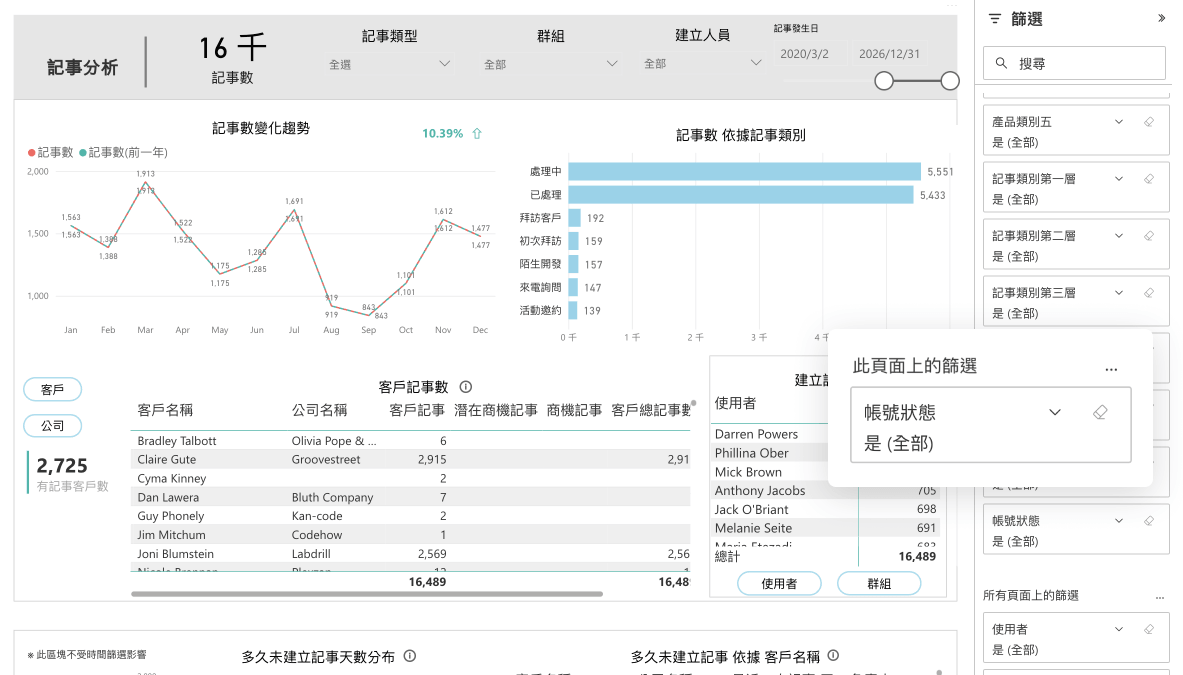
Task: Select the Bradley Talbott row
Action: (410, 440)
